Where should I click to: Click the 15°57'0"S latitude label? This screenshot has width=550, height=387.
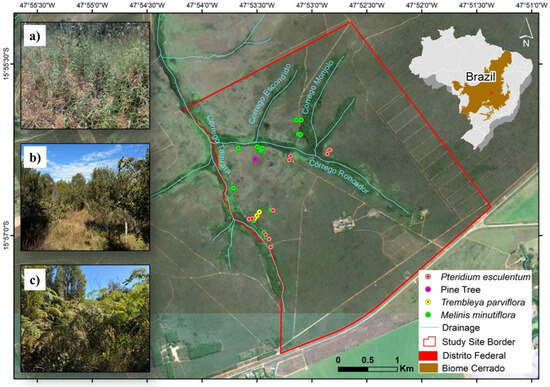7,235
